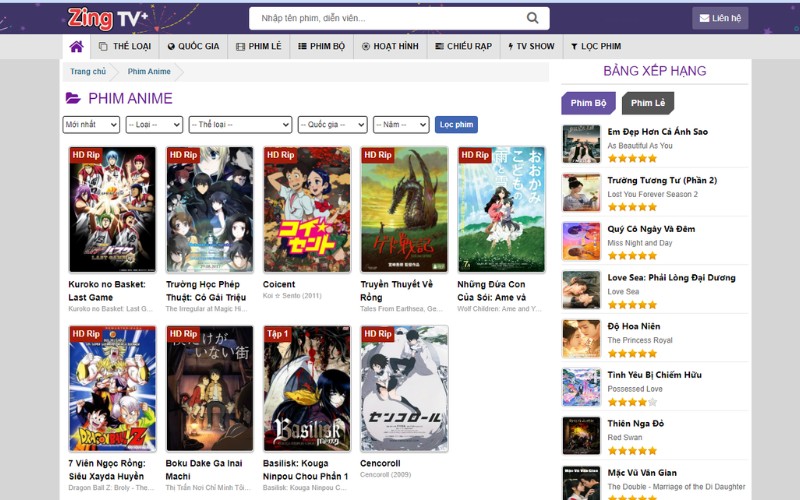Click Phim Anime breadcrumb link
Viewport: 800px width, 500px height.
point(149,71)
